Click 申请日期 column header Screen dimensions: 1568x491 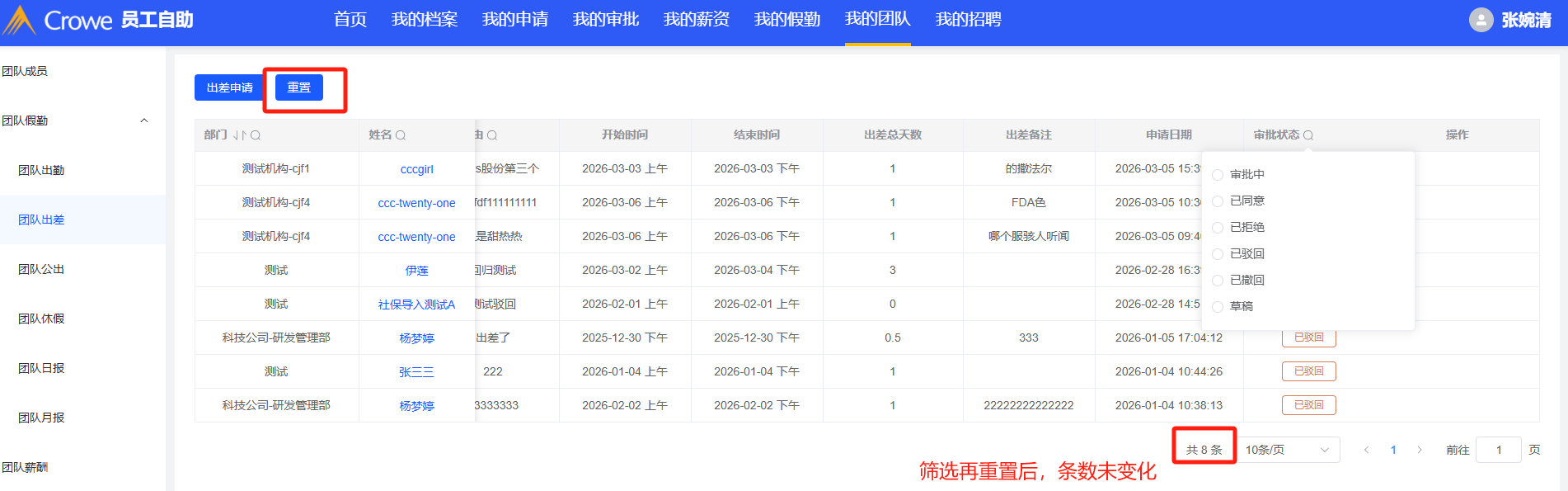pyautogui.click(x=1168, y=135)
